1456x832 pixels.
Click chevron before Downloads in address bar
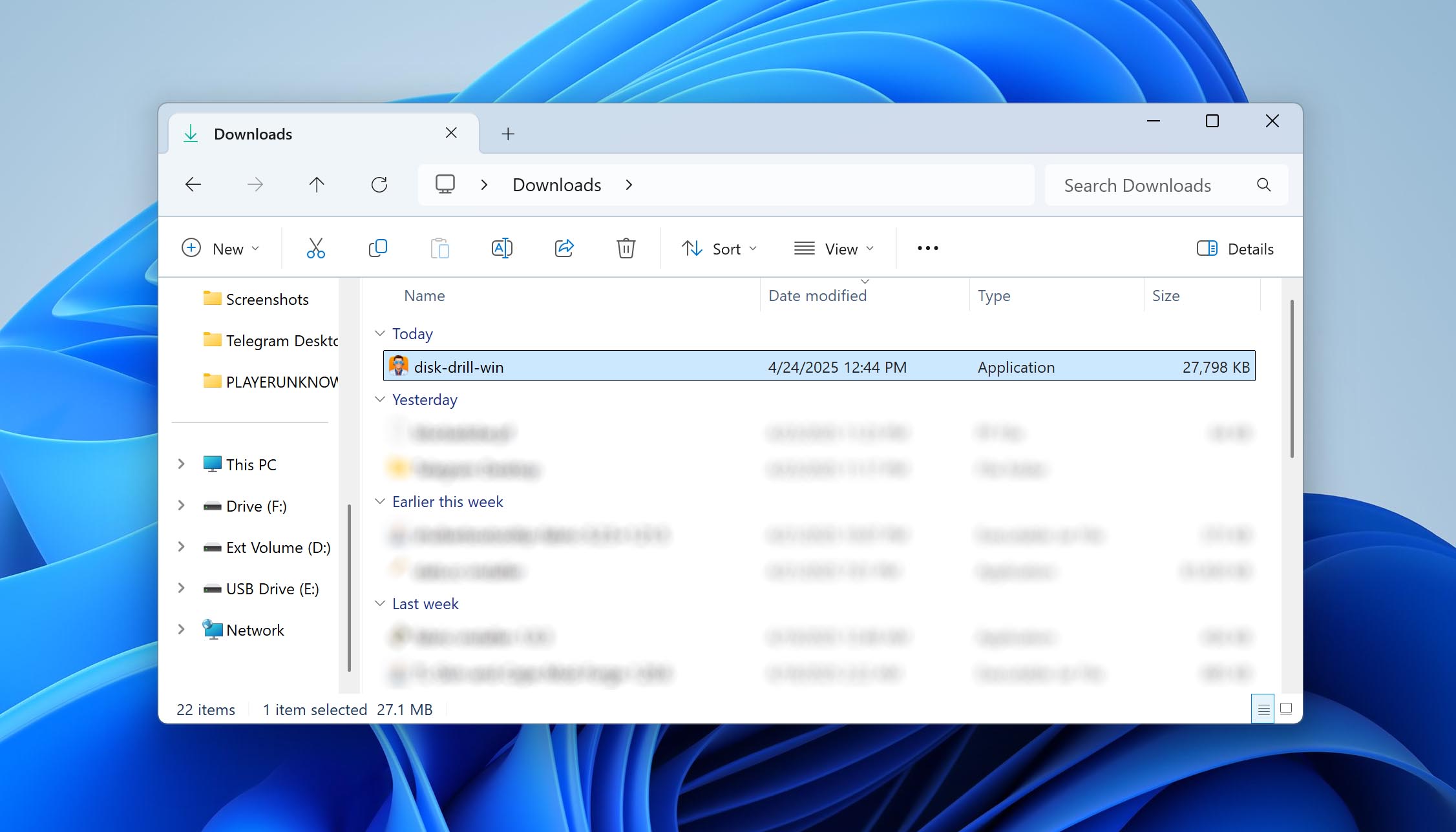(x=484, y=185)
